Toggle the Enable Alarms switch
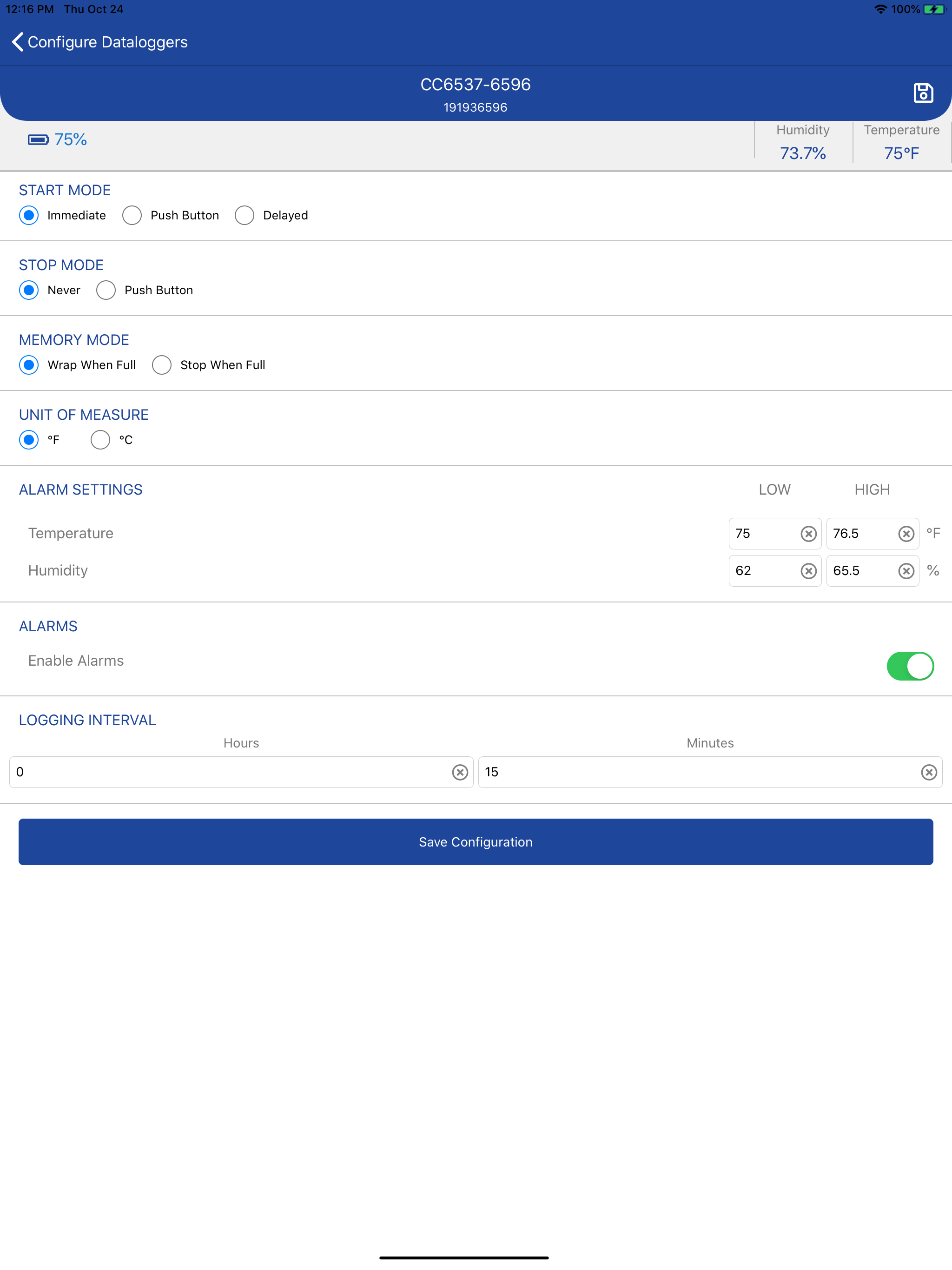 pos(910,666)
